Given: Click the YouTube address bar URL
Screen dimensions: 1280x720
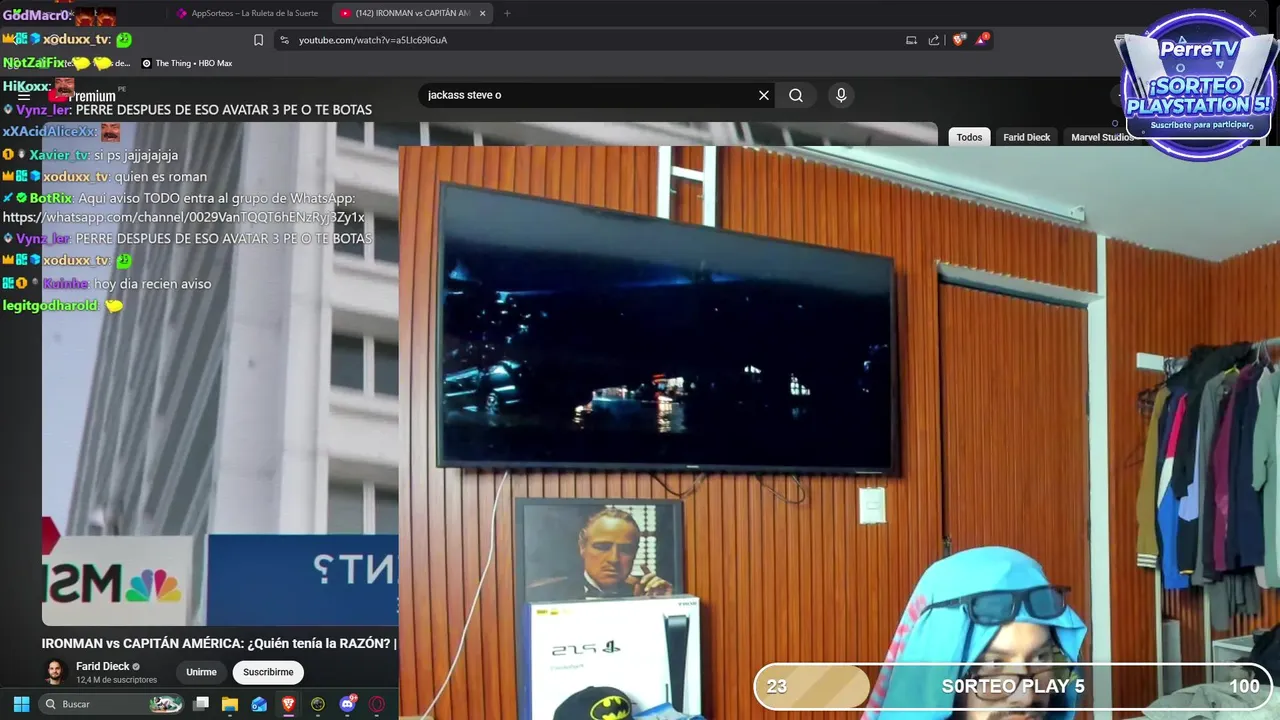Looking at the screenshot, I should pos(372,40).
